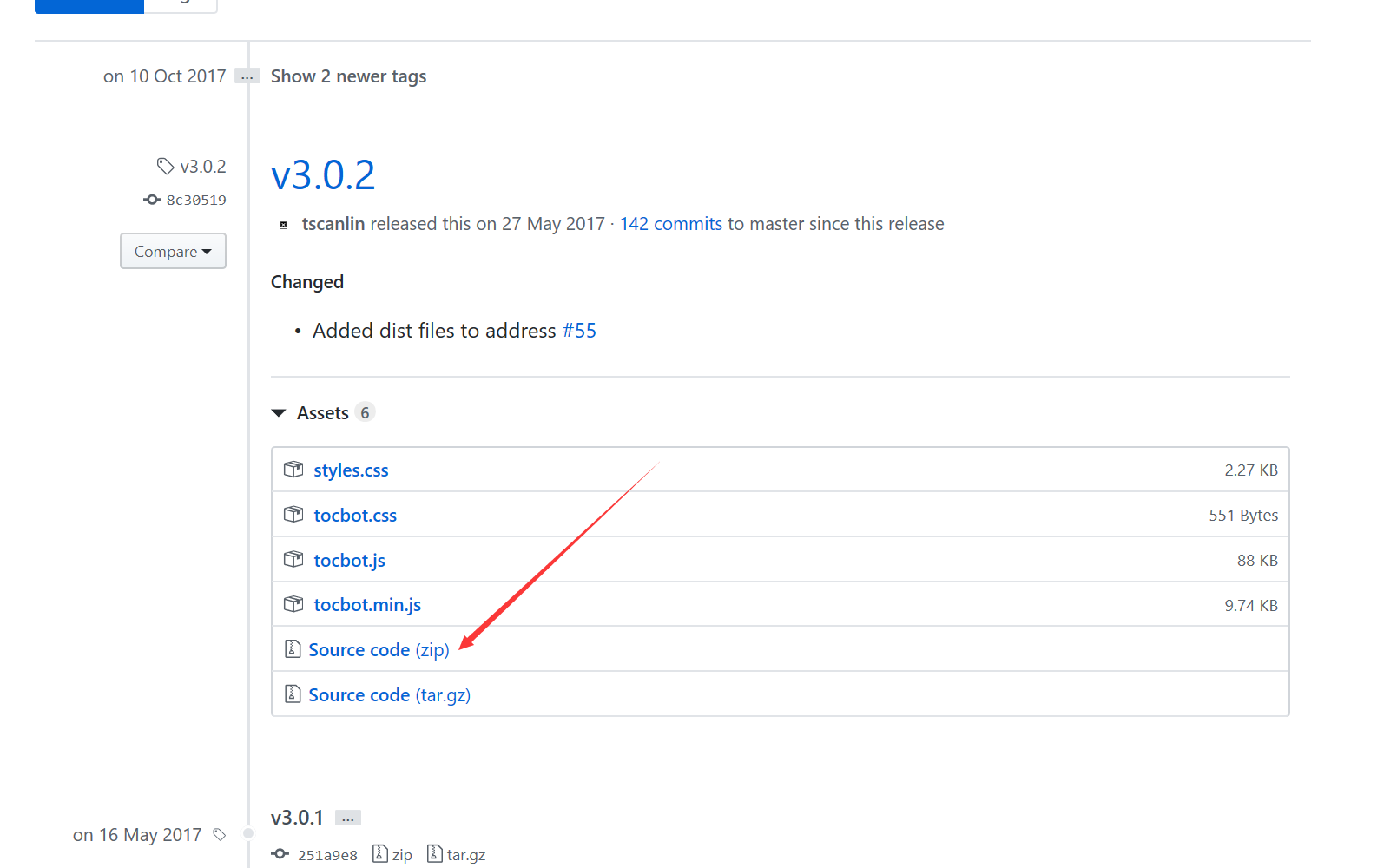Screen dimensions: 1377x868
Task: Click the 88 KB size text
Action: tap(1257, 560)
